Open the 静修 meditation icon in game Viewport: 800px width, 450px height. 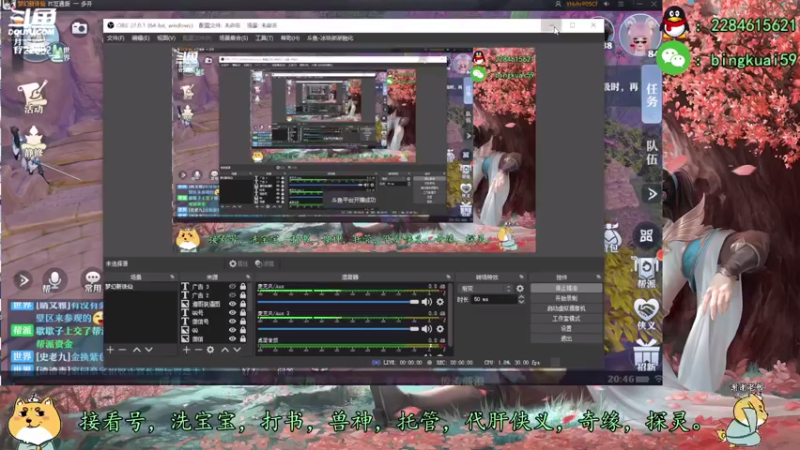(x=34, y=142)
